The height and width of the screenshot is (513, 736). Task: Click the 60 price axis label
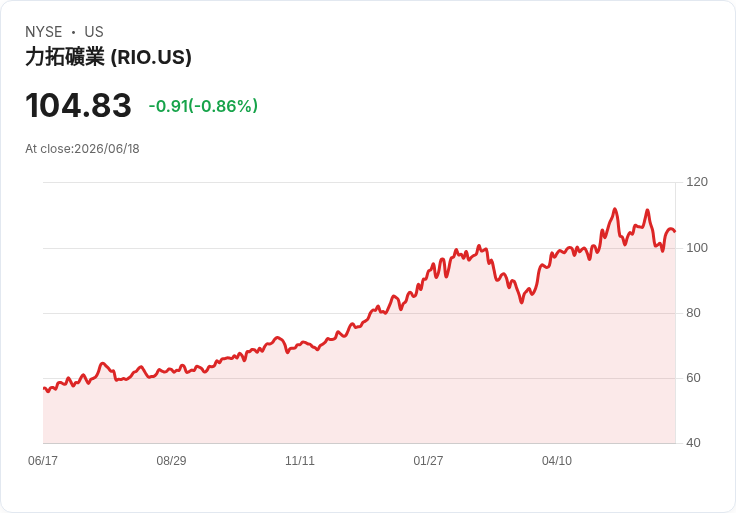click(693, 378)
